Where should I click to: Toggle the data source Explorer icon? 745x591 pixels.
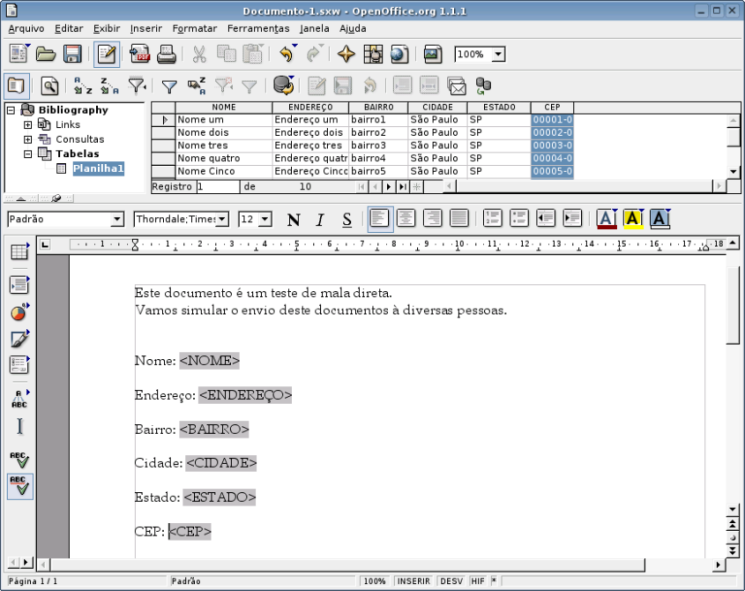(x=17, y=86)
